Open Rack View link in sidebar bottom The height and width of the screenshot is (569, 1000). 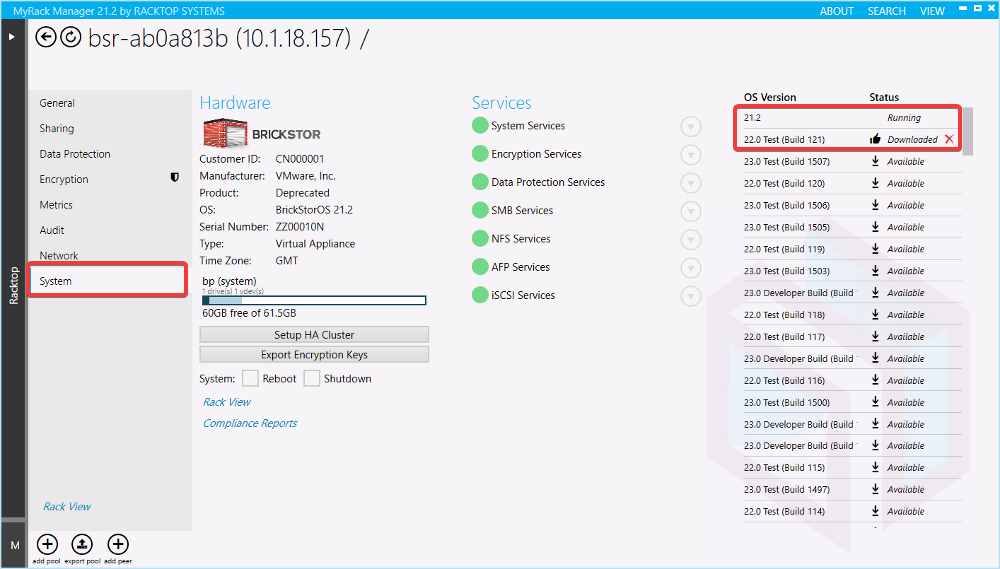(x=67, y=506)
